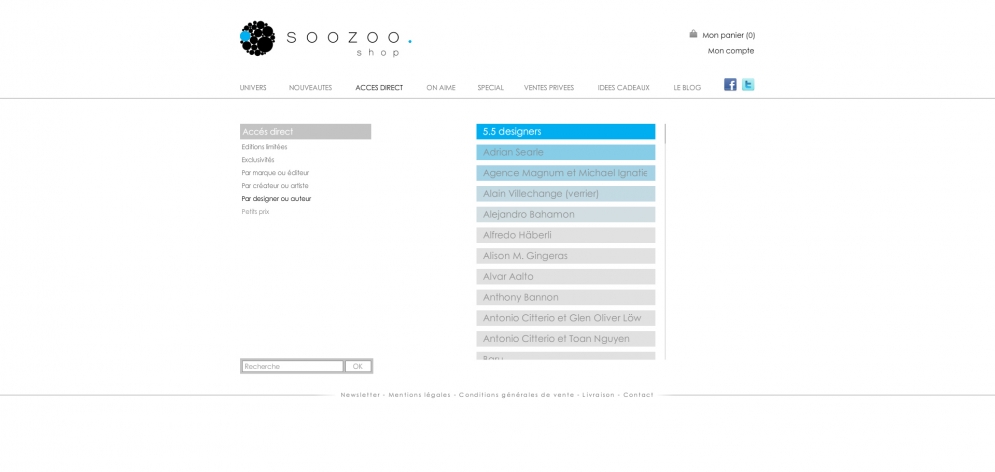Click the Soozoo shop logo
Image resolution: width=995 pixels, height=472 pixels.
pos(326,39)
